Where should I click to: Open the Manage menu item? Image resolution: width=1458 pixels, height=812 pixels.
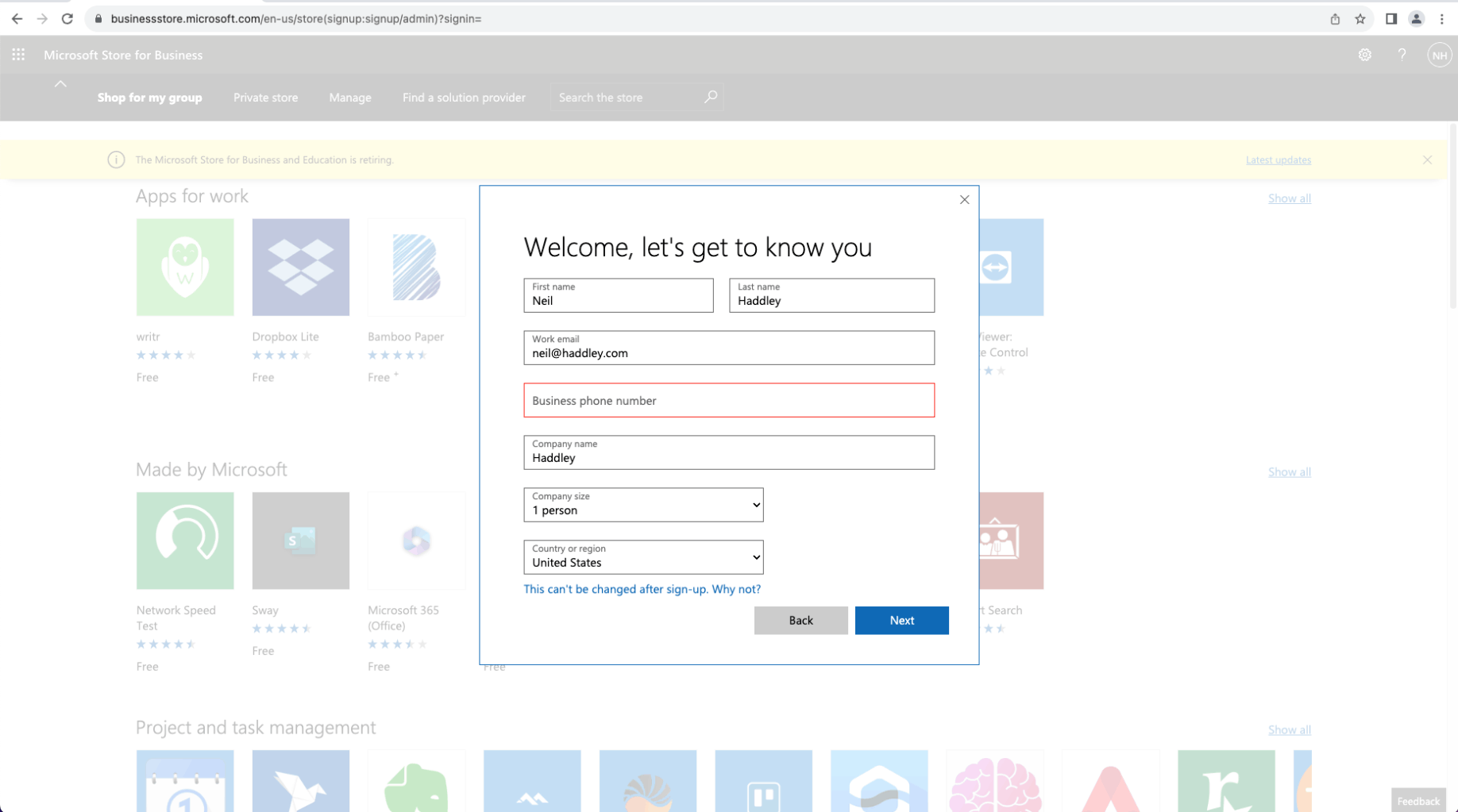click(x=349, y=98)
